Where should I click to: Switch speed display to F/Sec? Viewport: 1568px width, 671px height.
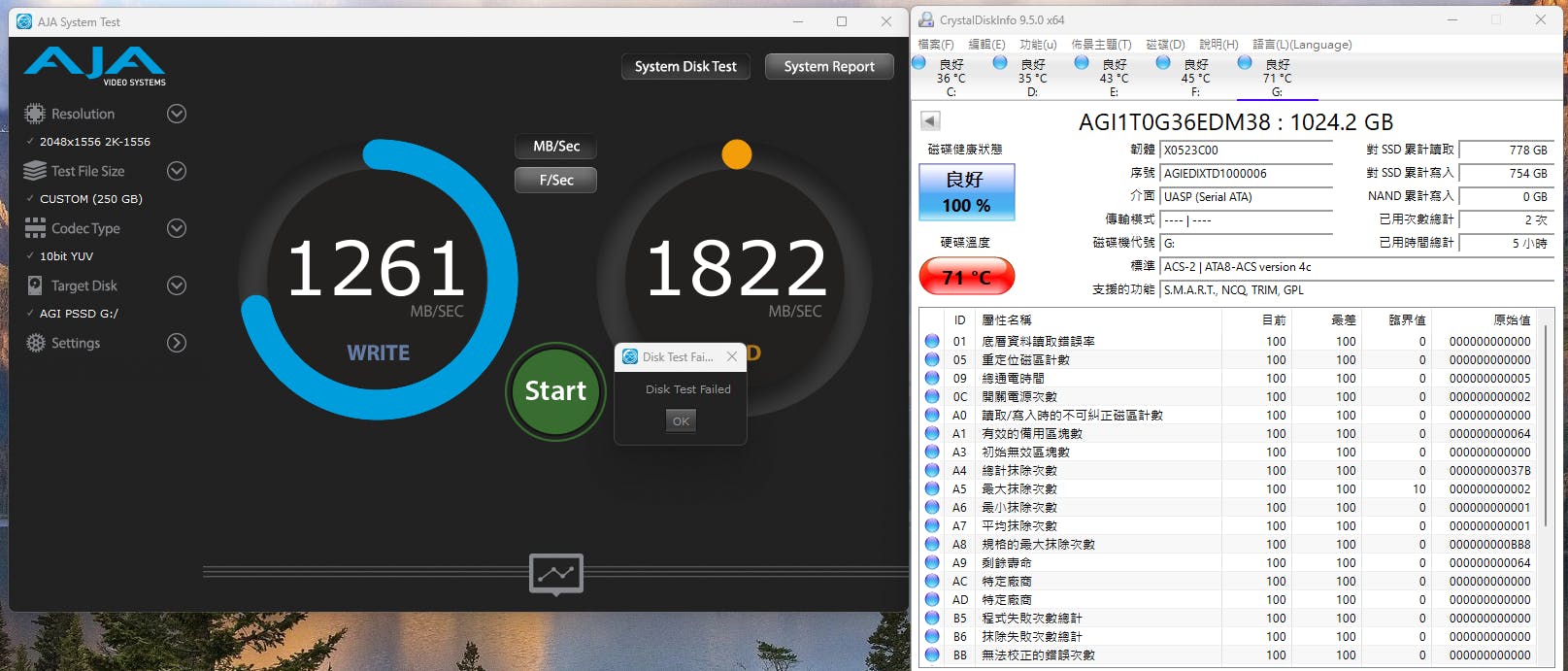coord(556,180)
